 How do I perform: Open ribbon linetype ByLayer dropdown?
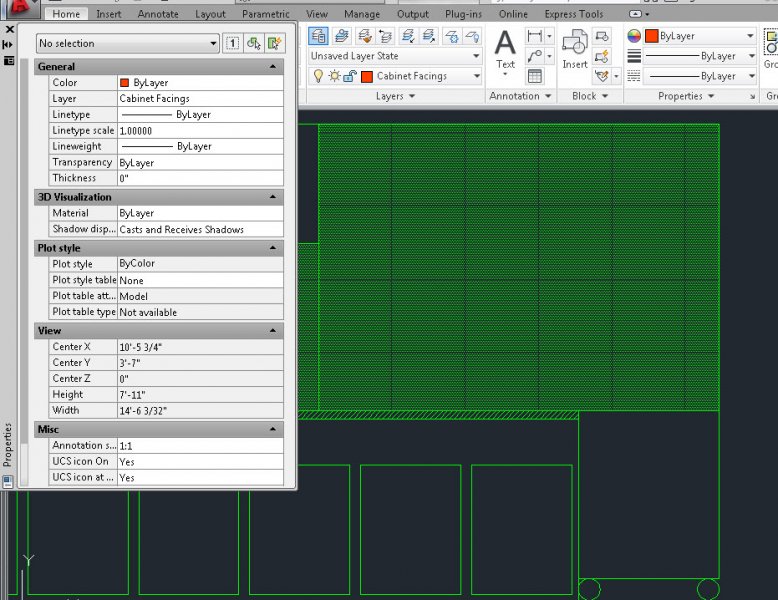point(751,76)
